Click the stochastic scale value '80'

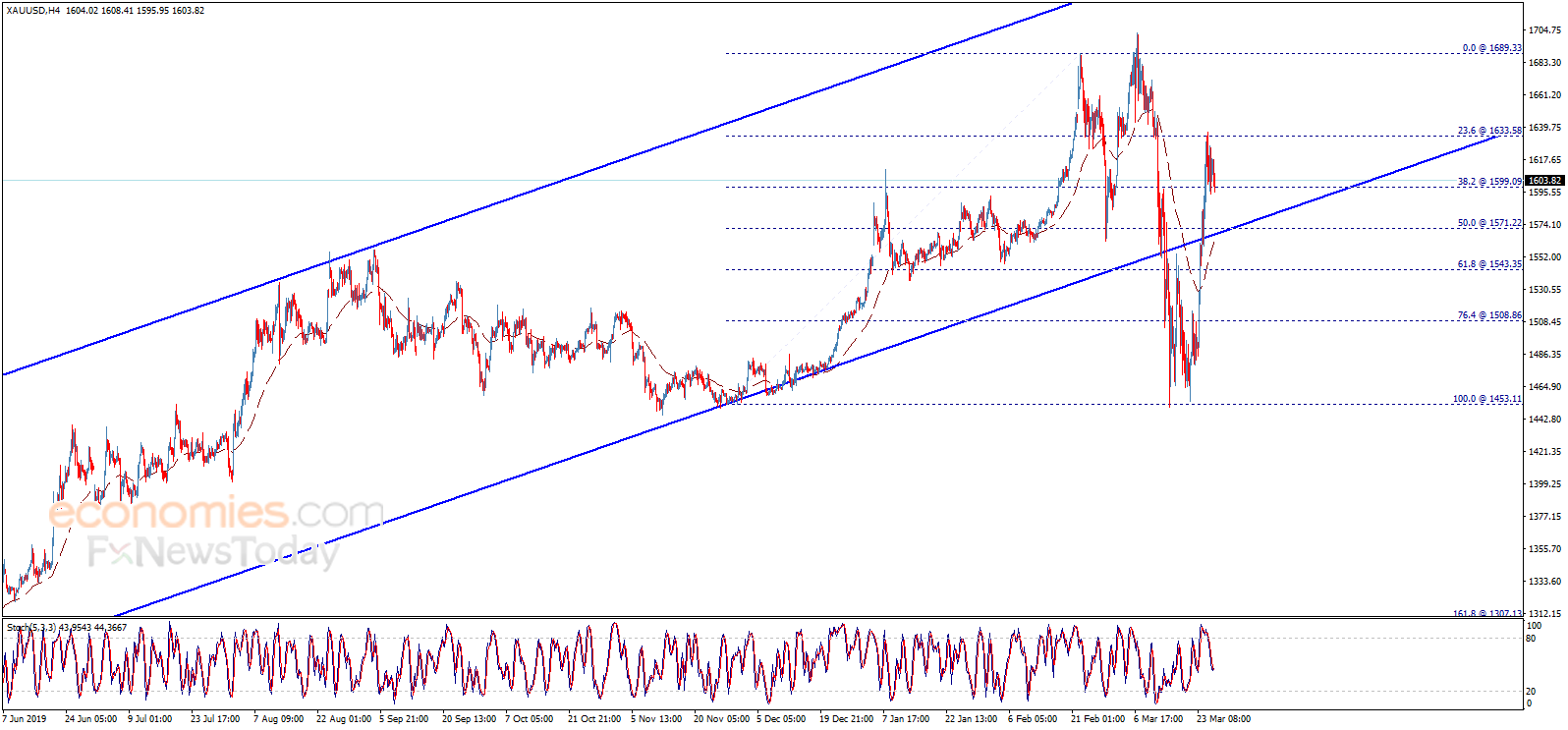pos(1531,639)
